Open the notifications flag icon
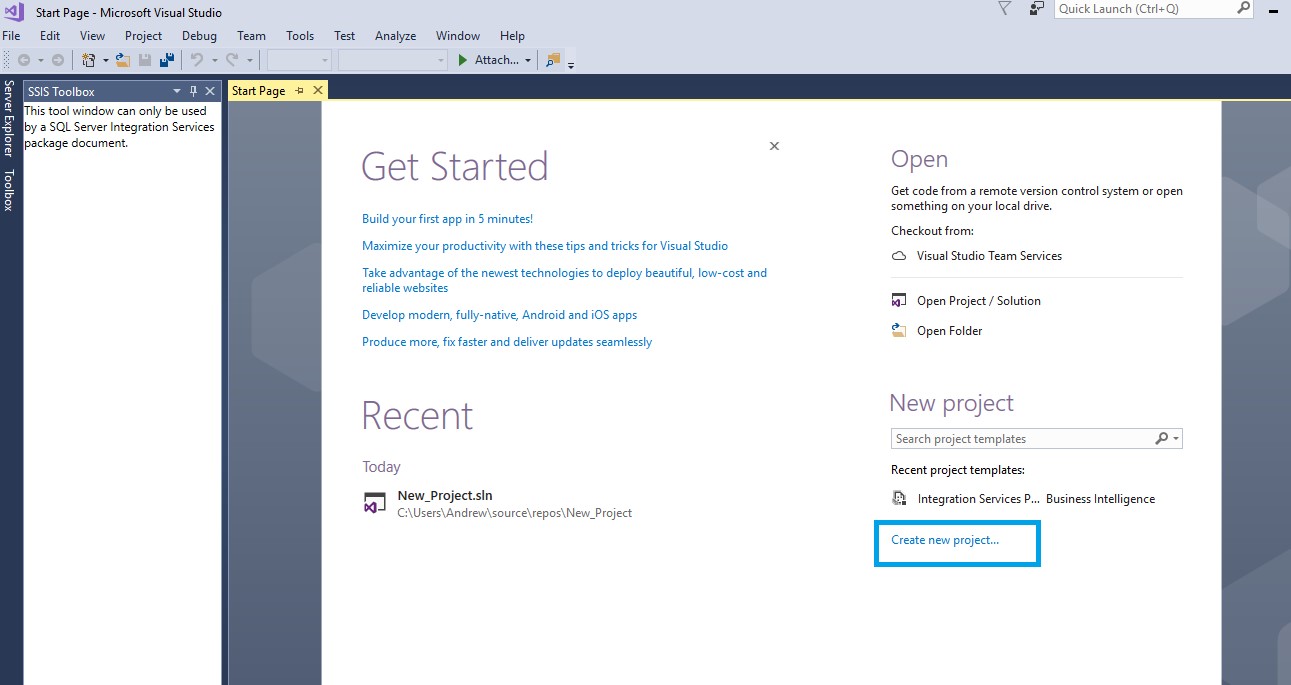This screenshot has width=1291, height=685. pyautogui.click(x=1005, y=8)
